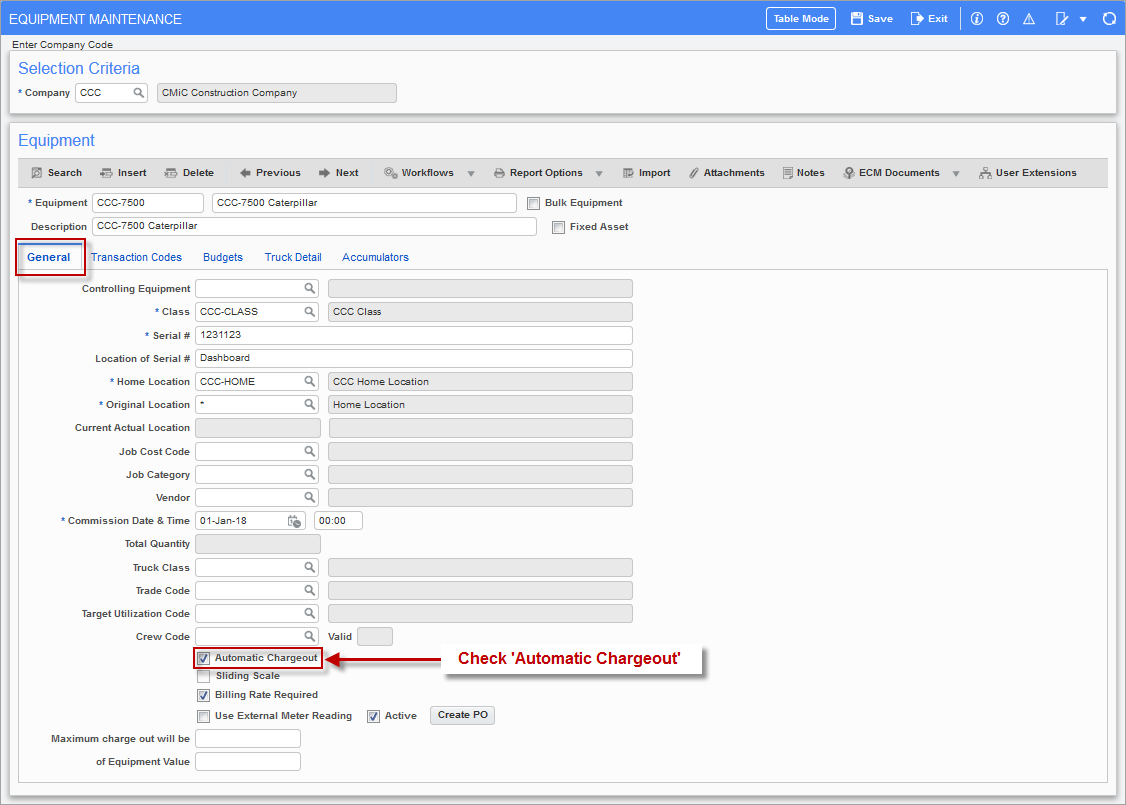Expand the Workflows dropdown arrow
Image resolution: width=1126 pixels, height=805 pixels.
(x=471, y=174)
